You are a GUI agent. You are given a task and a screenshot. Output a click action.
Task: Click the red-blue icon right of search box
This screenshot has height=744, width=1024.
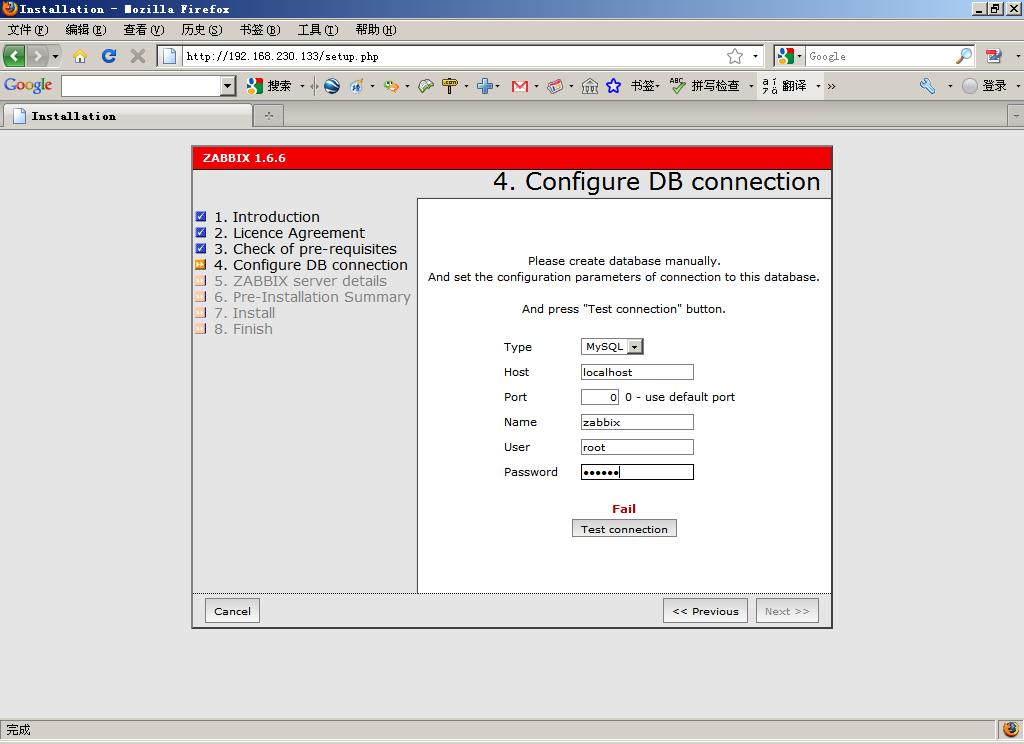click(x=993, y=56)
